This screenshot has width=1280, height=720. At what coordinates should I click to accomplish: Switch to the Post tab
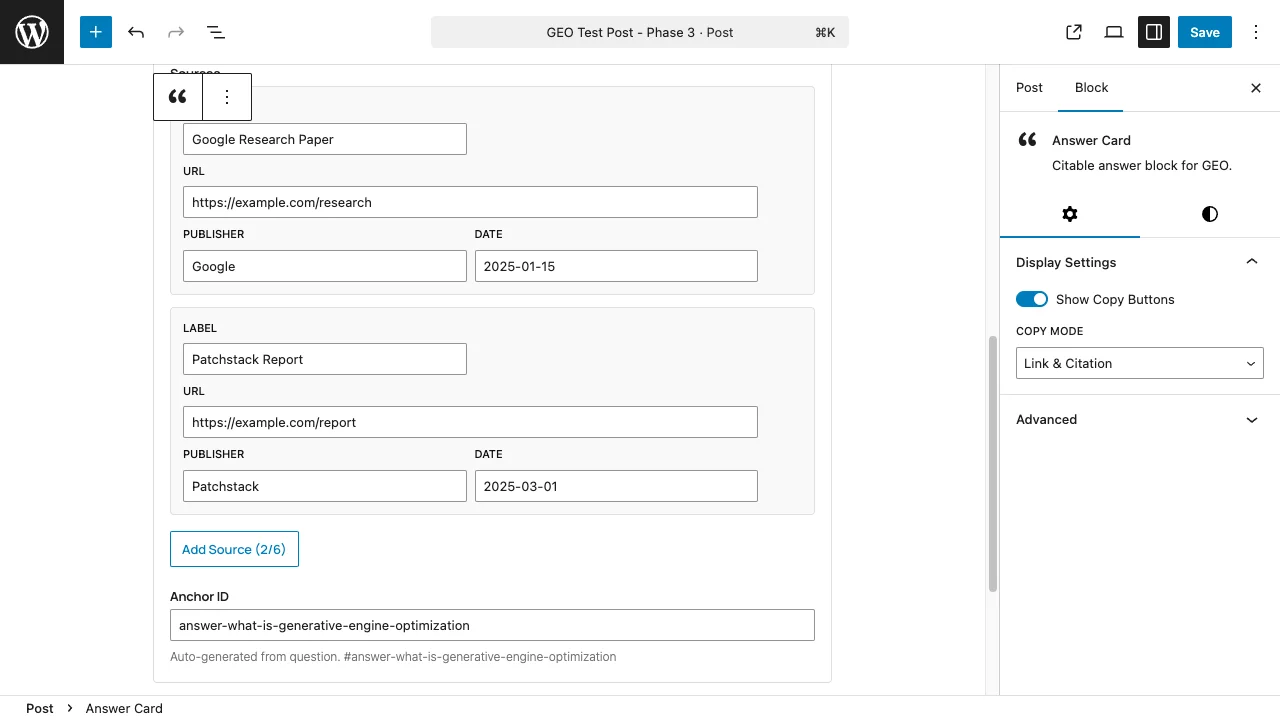click(1029, 88)
